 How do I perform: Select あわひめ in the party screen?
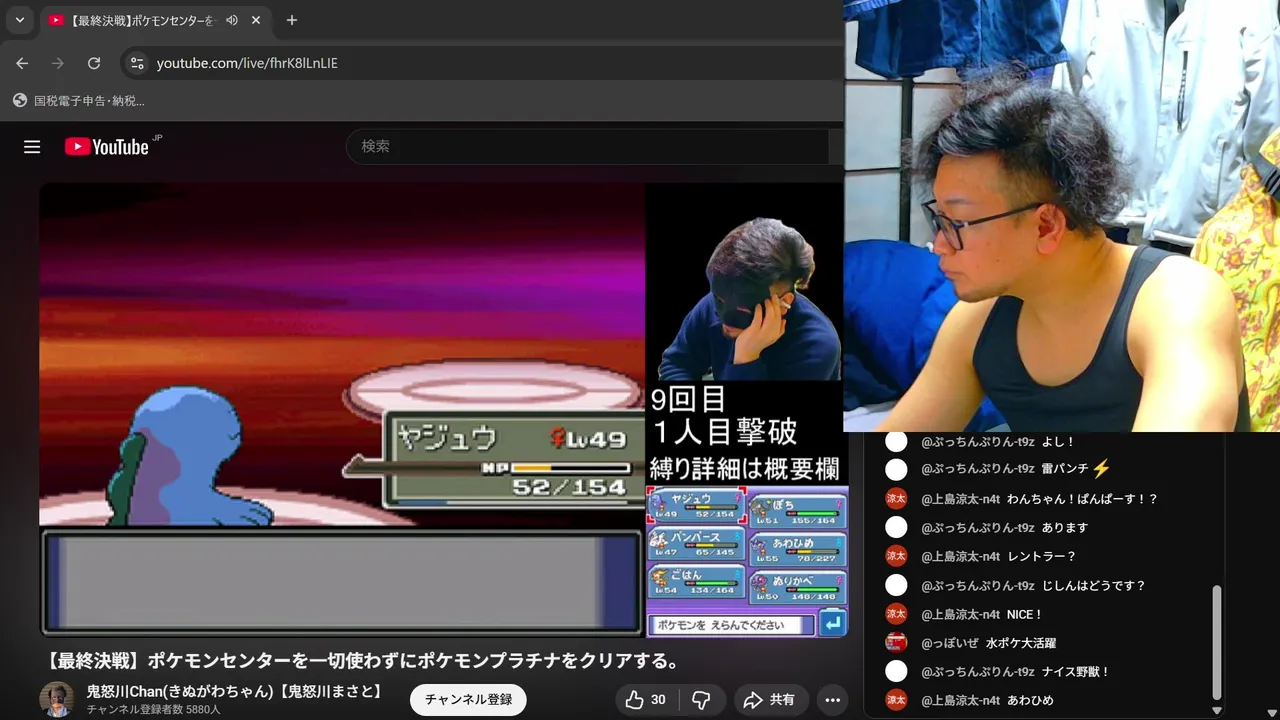[x=797, y=550]
